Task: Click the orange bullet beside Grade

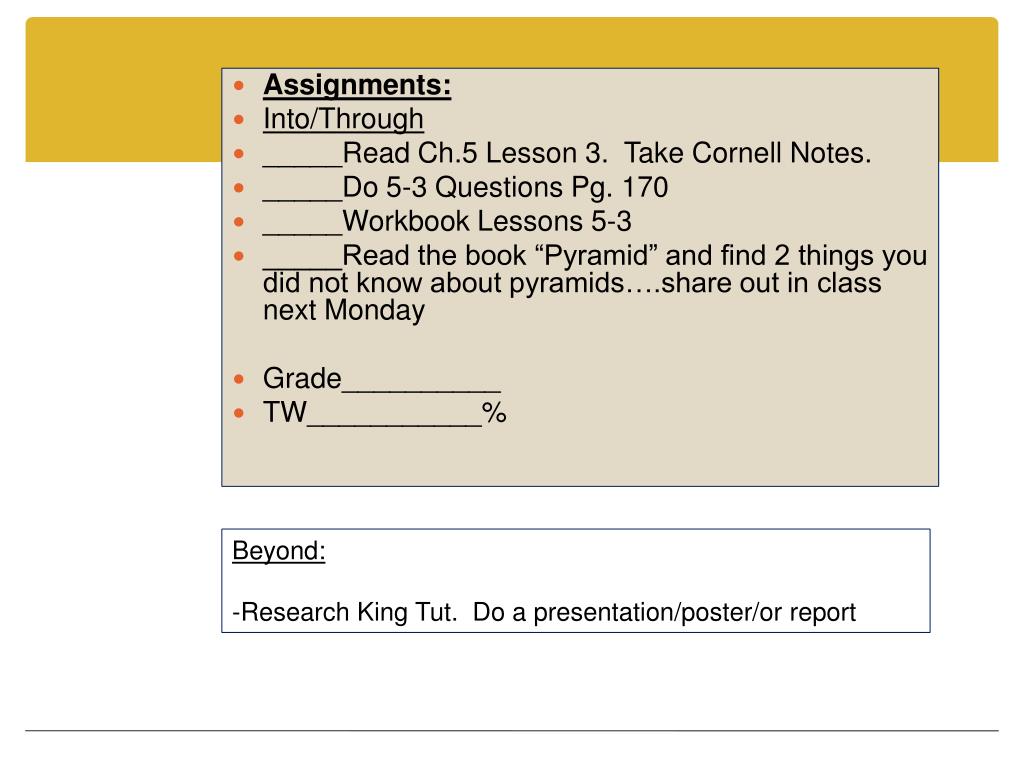Action: click(x=239, y=379)
